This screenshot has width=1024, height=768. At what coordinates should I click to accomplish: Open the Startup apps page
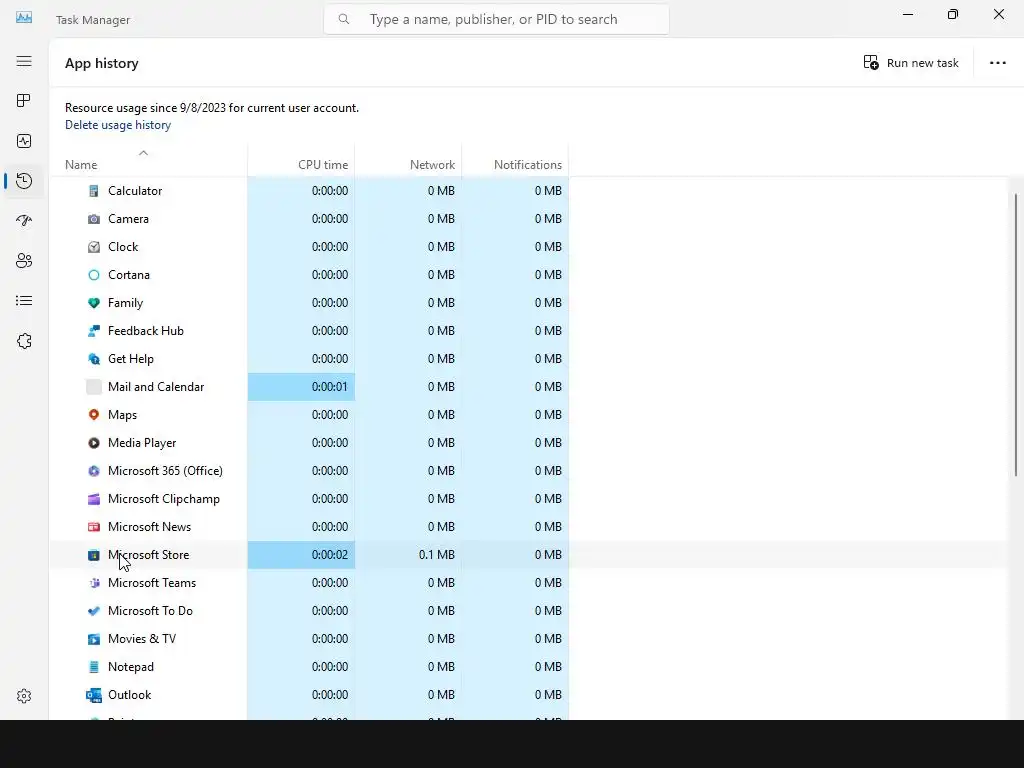click(x=24, y=221)
